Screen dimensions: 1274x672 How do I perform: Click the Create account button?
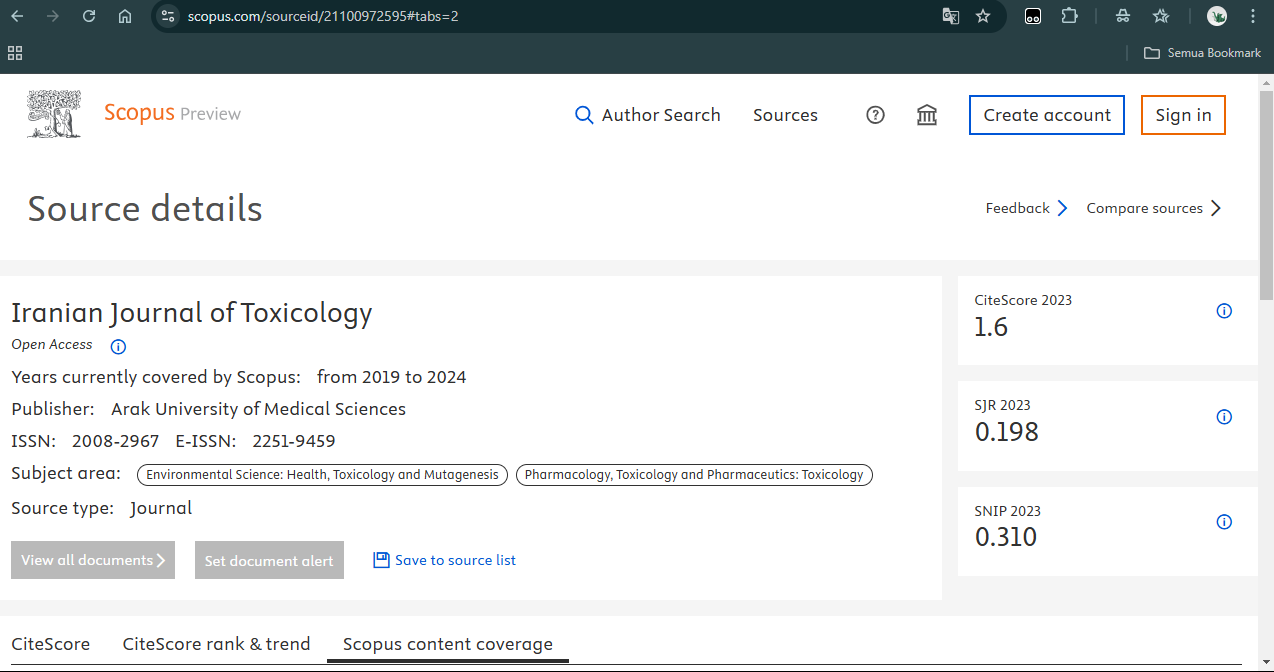click(1046, 115)
